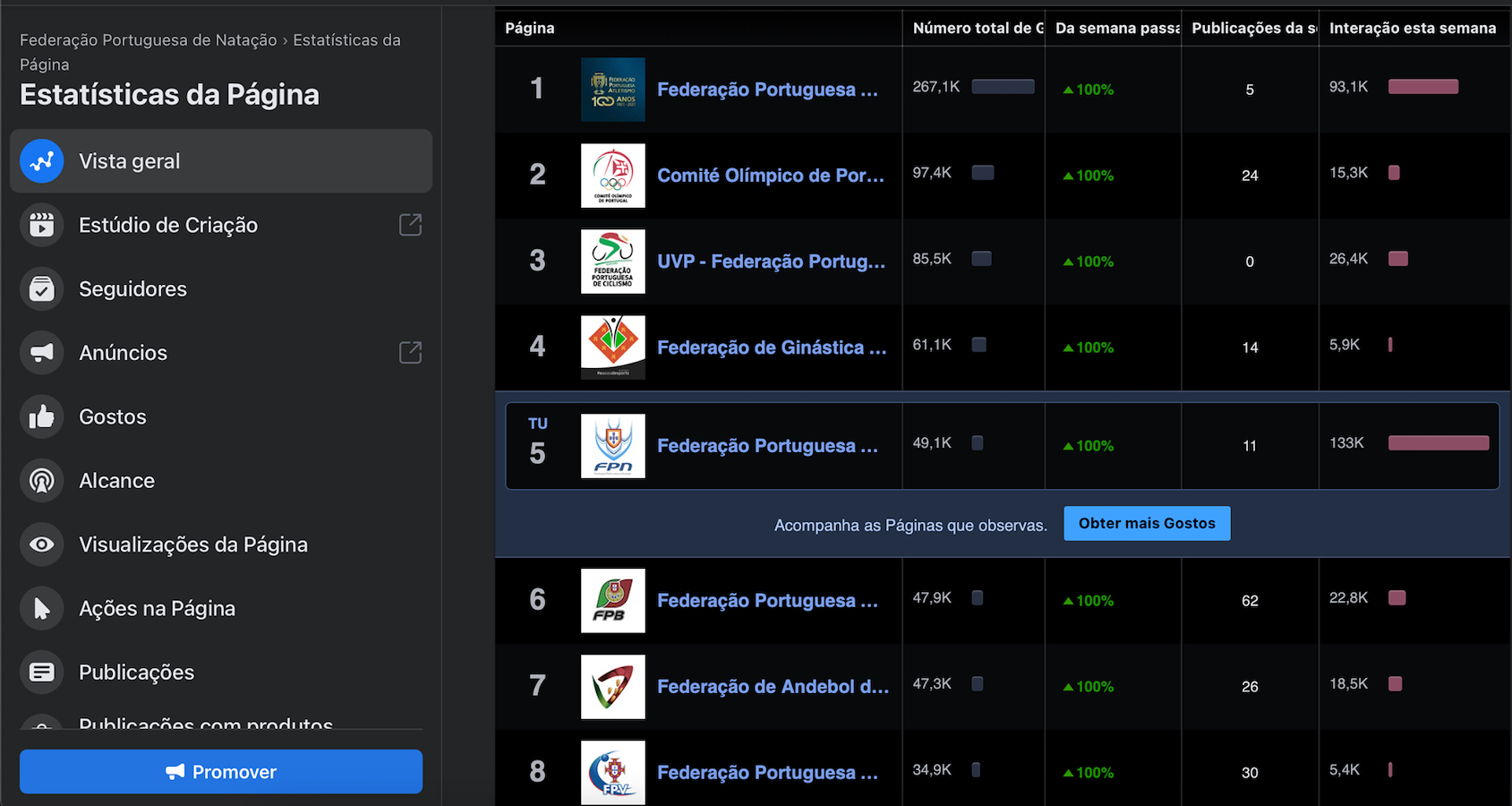Click the 133K interaction bar in row 5
The image size is (1512, 806).
[1438, 443]
